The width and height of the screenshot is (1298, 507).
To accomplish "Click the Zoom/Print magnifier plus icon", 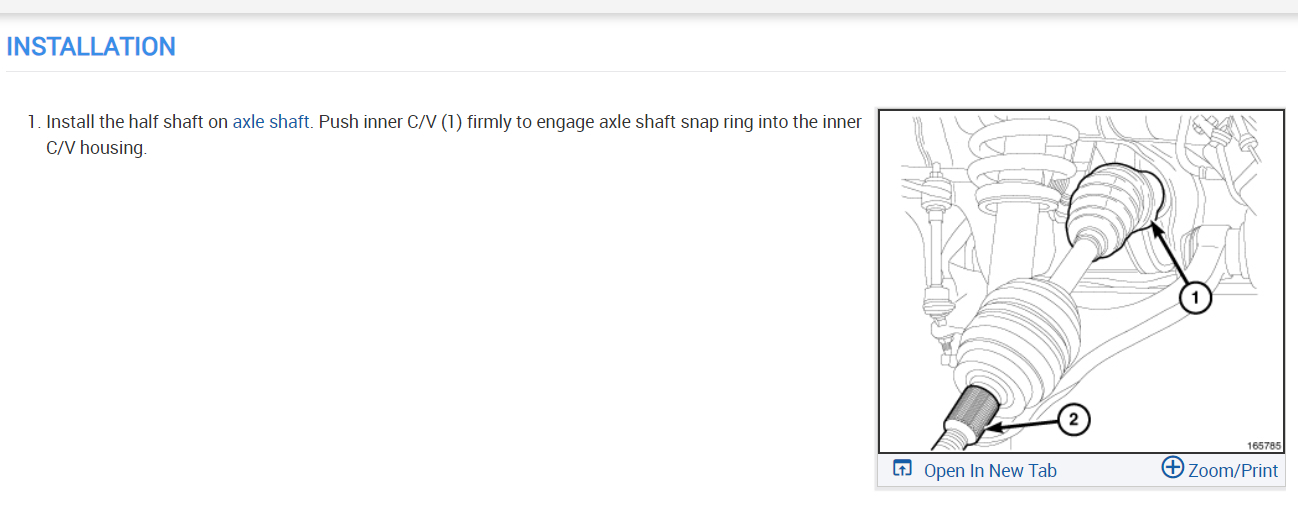I will 1172,468.
